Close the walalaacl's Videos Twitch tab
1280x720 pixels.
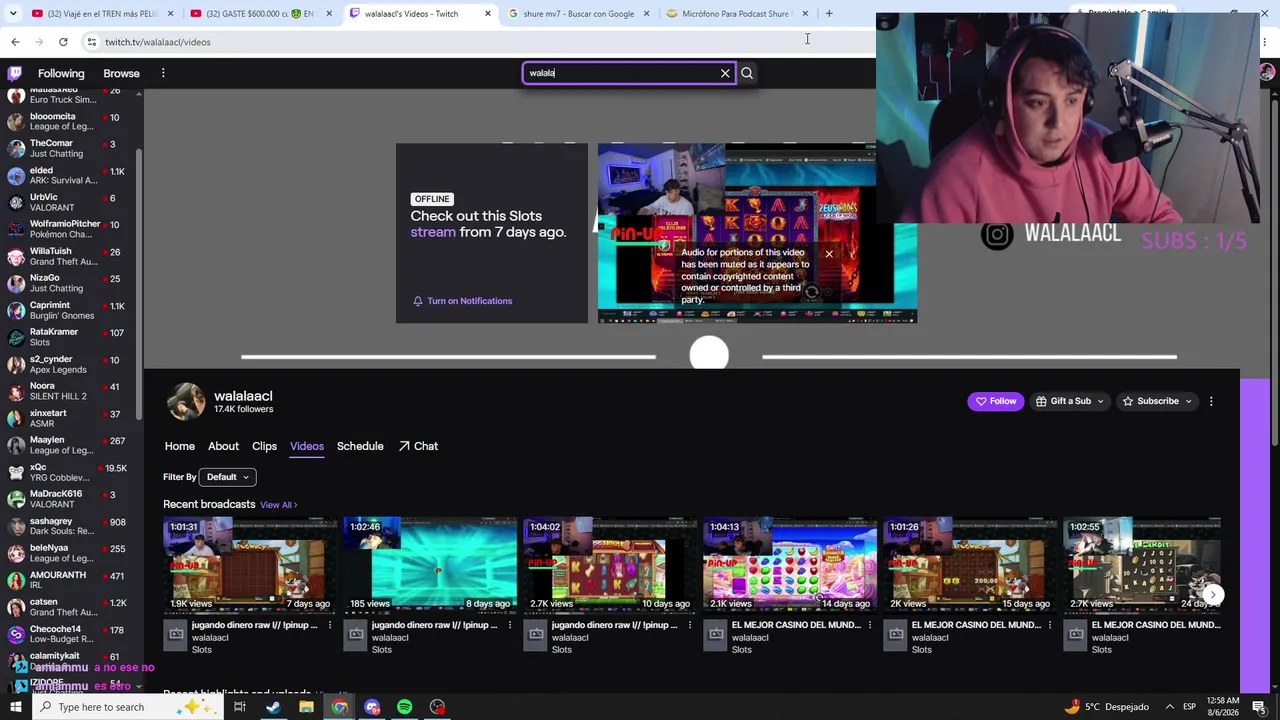coord(488,14)
